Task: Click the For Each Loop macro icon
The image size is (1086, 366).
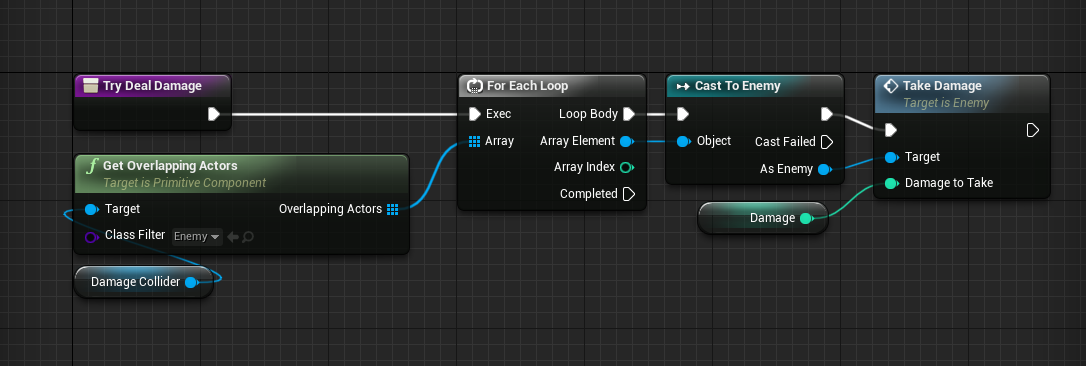Action: [x=474, y=86]
